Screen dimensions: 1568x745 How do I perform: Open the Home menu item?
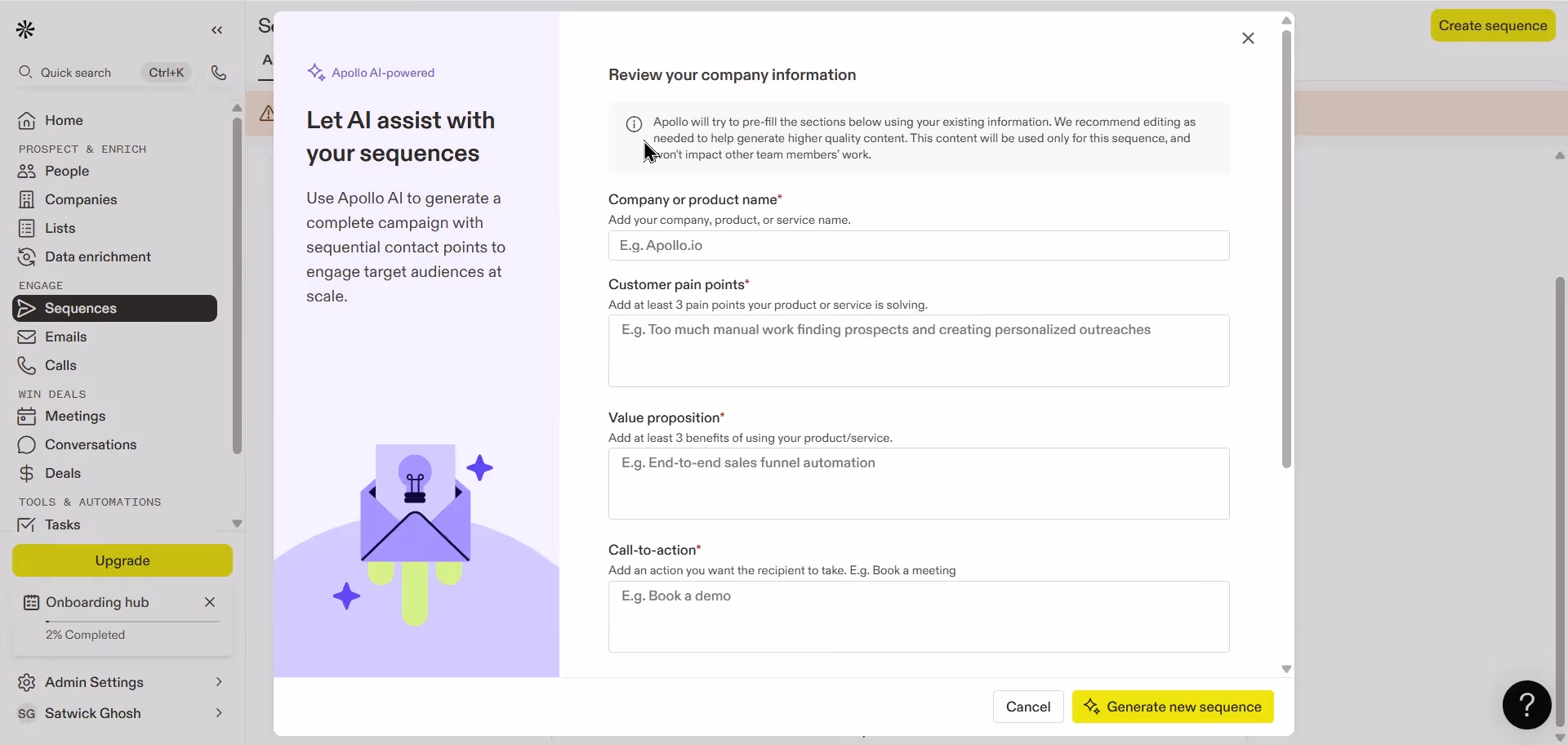[114, 121]
